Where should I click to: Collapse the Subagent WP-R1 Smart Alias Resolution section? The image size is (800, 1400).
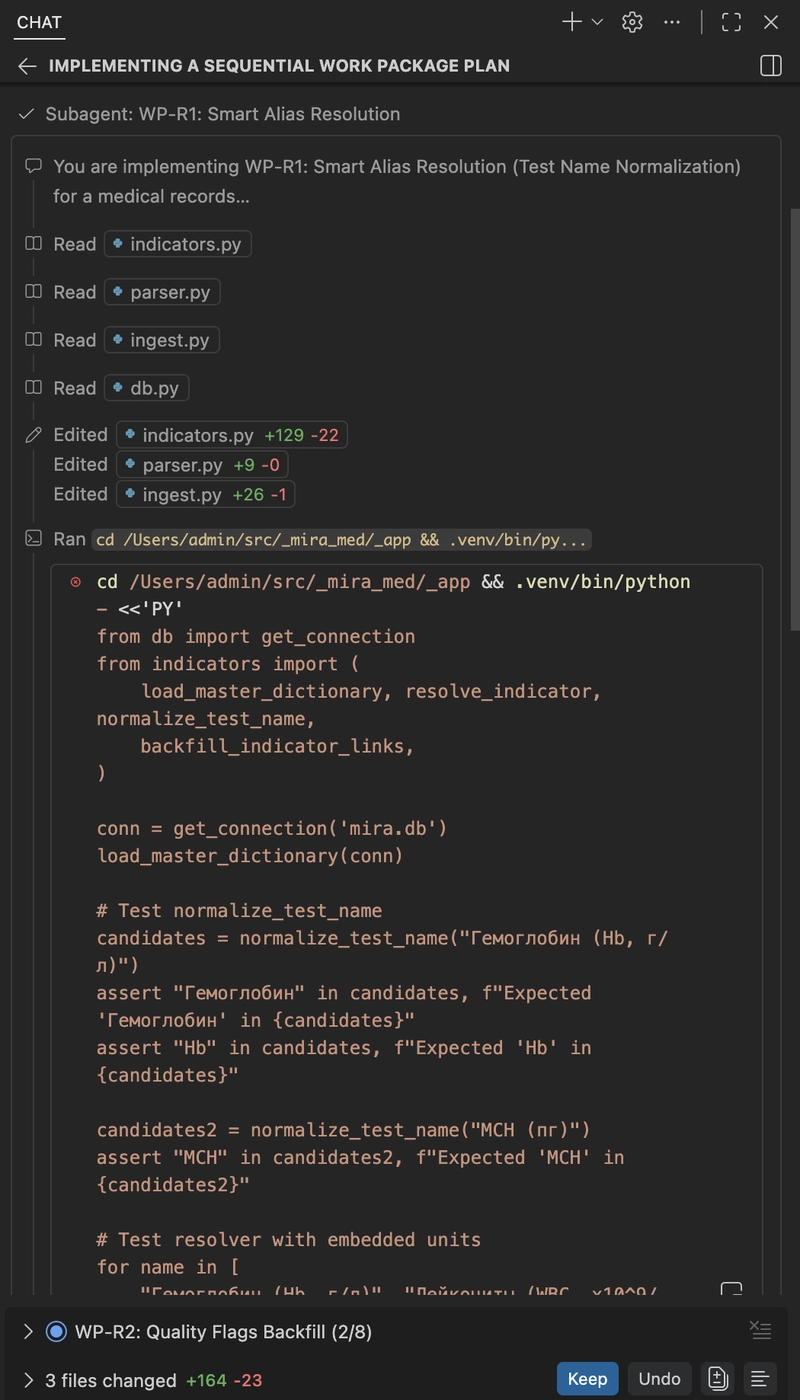pos(27,114)
